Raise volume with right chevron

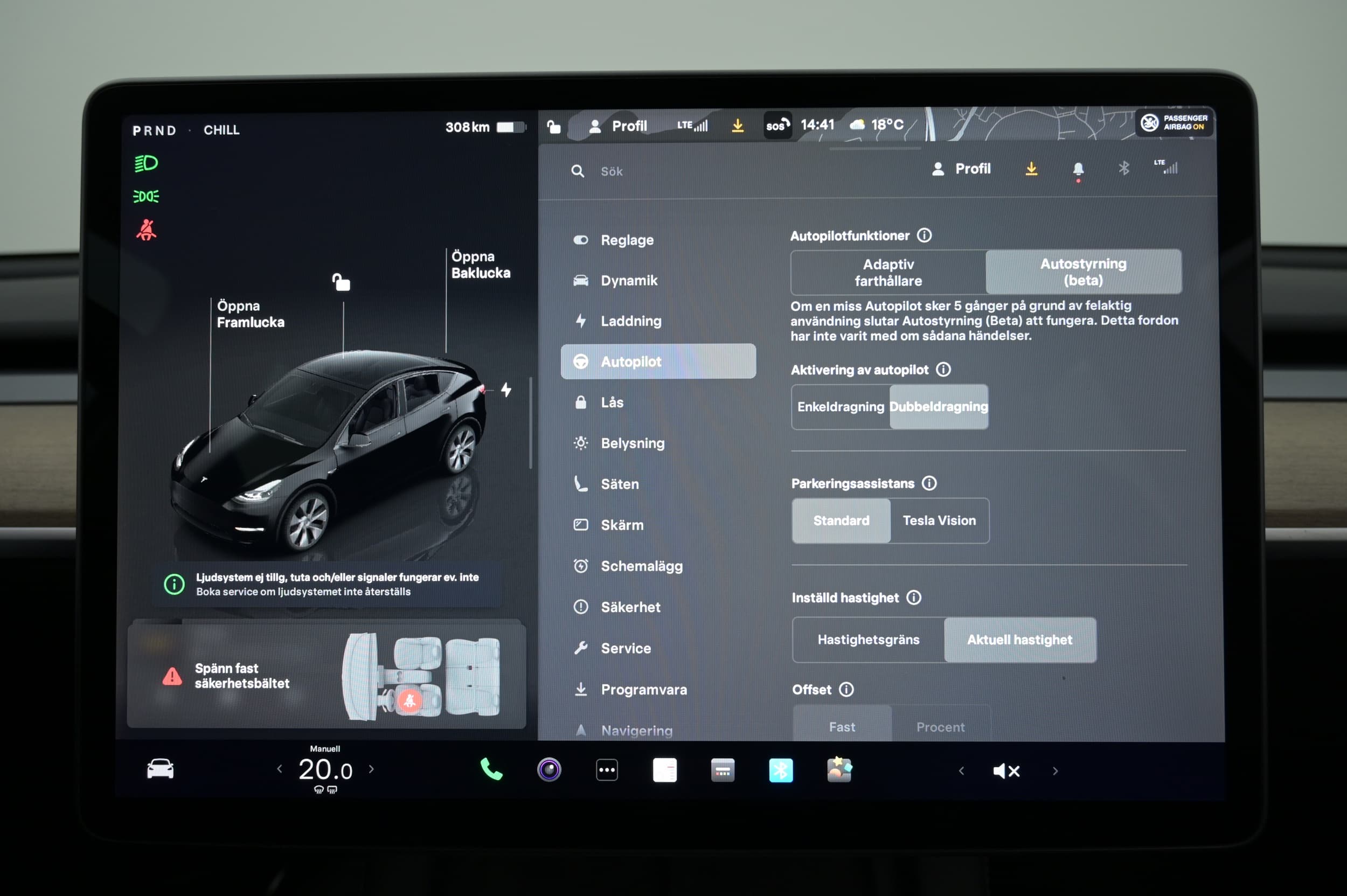pos(1055,771)
